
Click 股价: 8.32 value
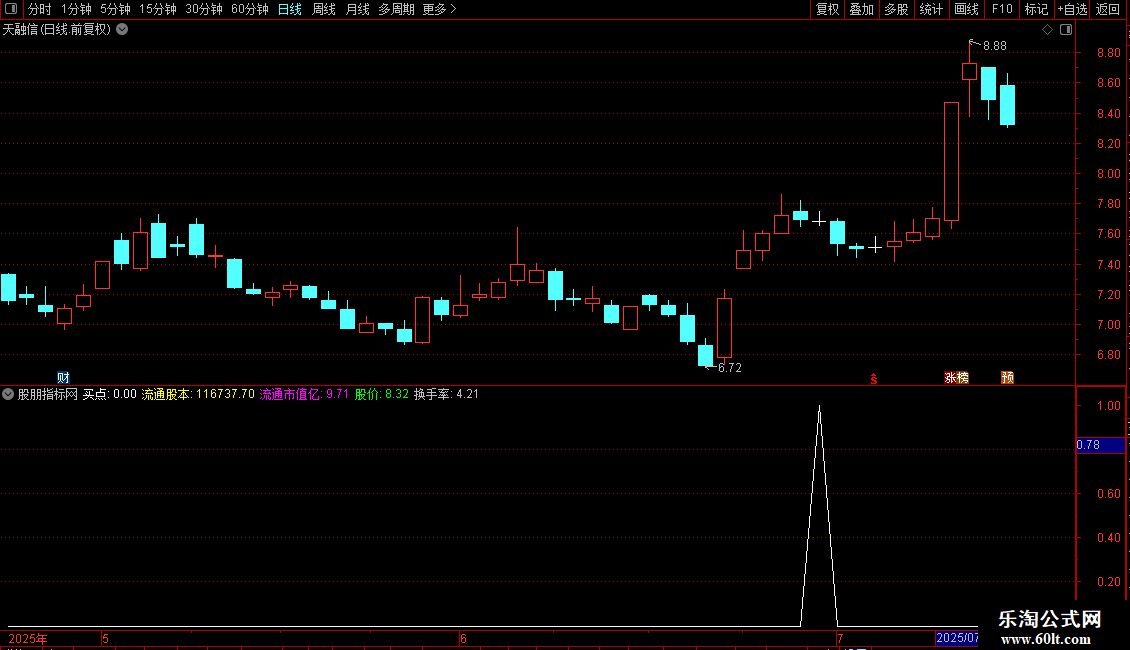[382, 394]
